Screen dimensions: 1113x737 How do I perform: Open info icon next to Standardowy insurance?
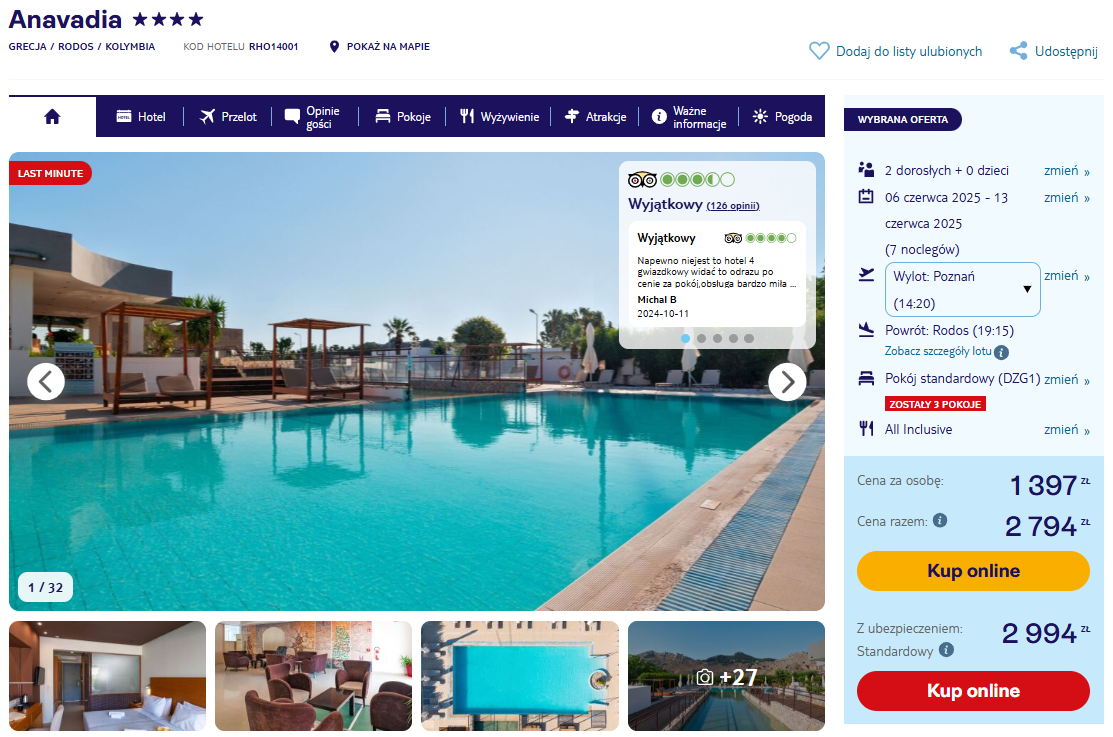pos(946,649)
